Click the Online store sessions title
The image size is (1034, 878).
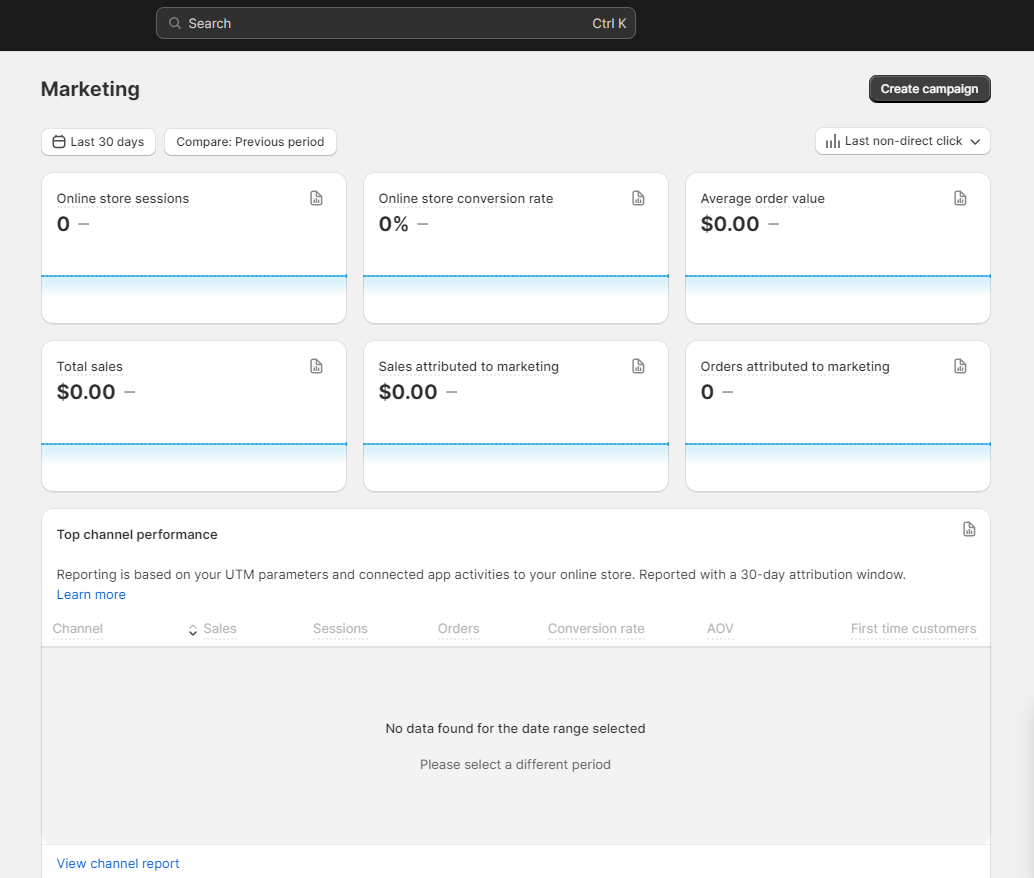123,199
